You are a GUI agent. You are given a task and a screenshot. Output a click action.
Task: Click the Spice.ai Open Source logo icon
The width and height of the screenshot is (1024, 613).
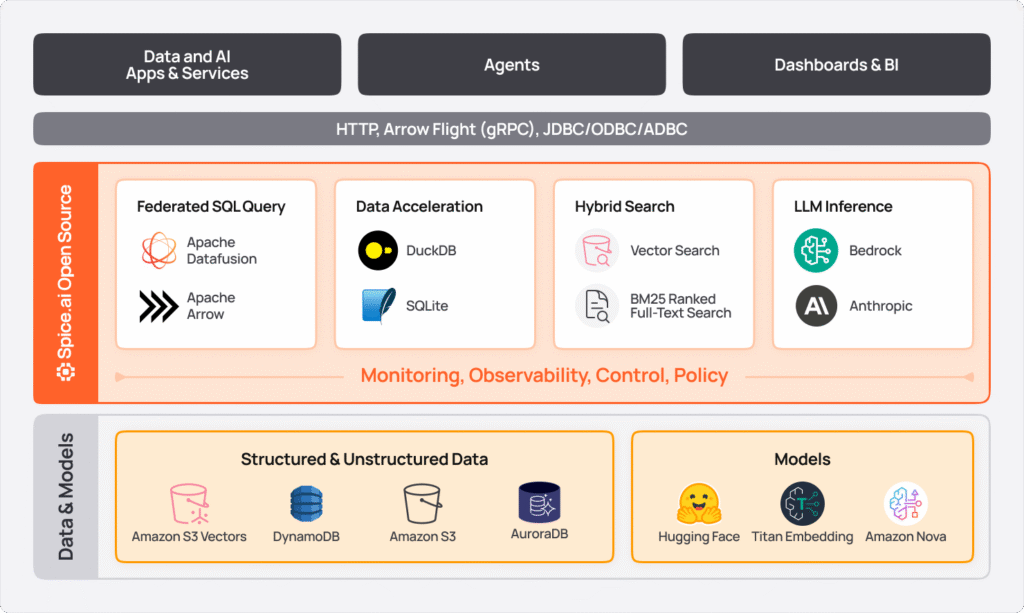click(x=66, y=372)
